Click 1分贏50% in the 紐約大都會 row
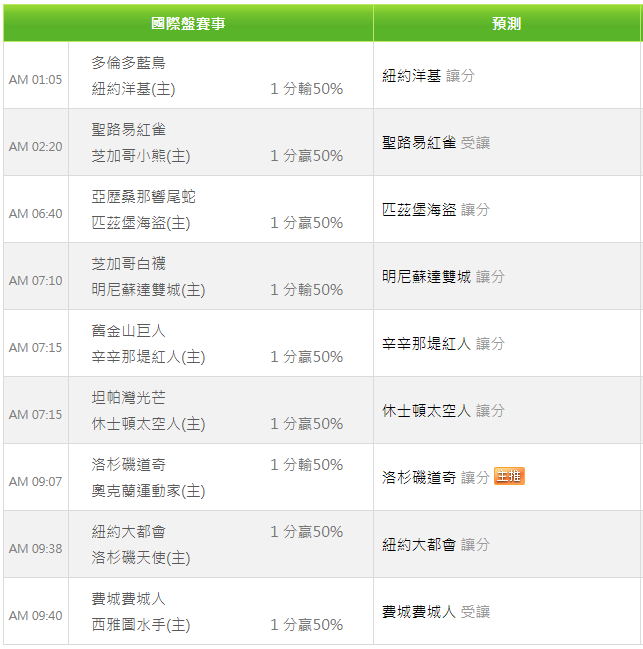Image resolution: width=643 pixels, height=649 pixels. coord(307,532)
